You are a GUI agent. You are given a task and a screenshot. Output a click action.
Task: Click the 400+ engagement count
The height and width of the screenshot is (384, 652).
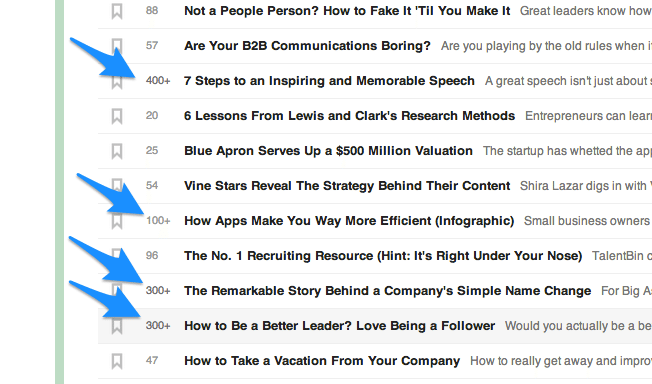[158, 81]
